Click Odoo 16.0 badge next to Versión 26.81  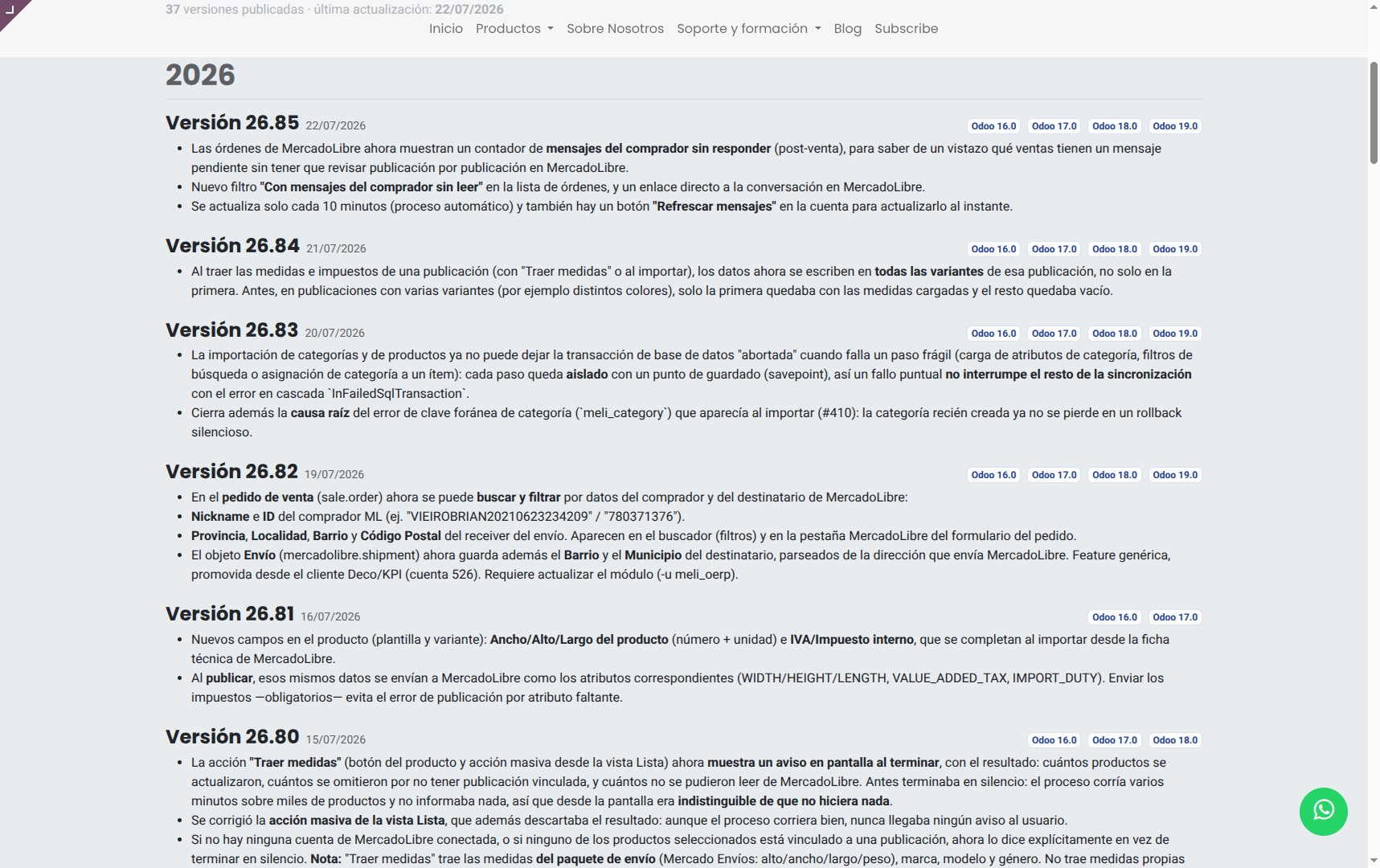click(1115, 617)
